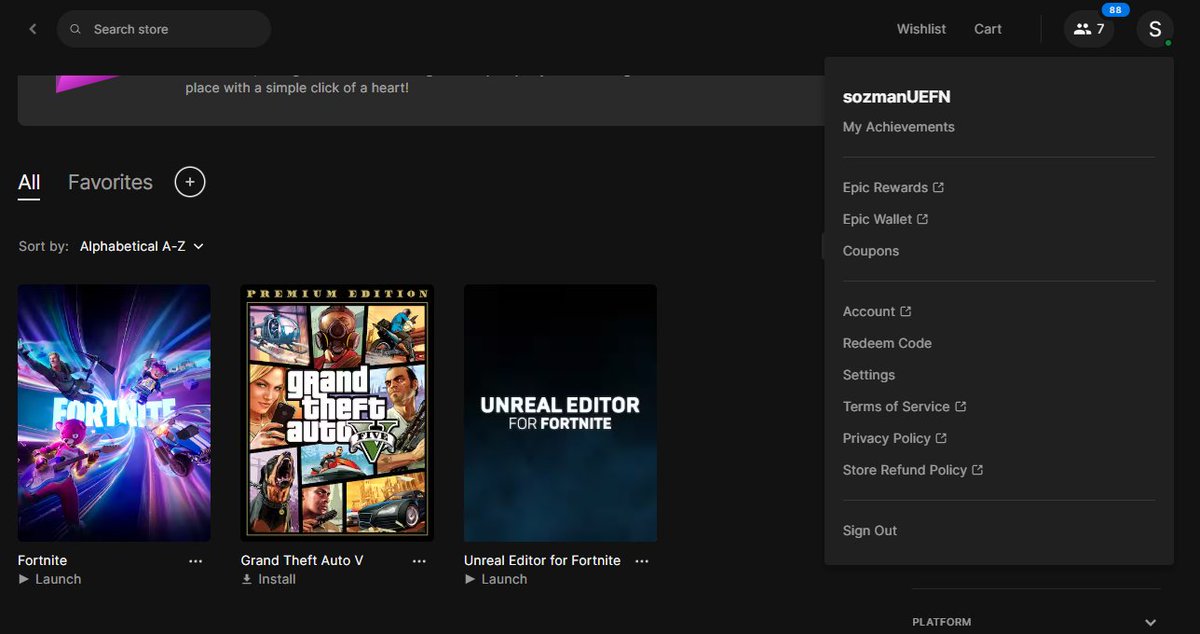Open the Sort by Alphabetical A-Z dropdown
This screenshot has height=634, width=1200.
pyautogui.click(x=141, y=246)
